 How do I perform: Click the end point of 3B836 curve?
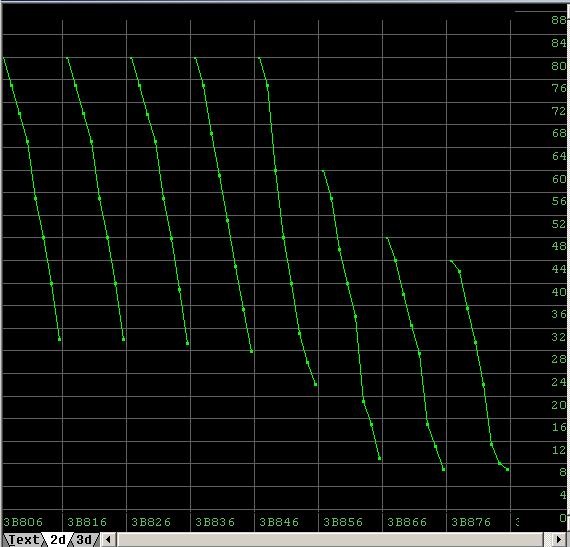[252, 351]
